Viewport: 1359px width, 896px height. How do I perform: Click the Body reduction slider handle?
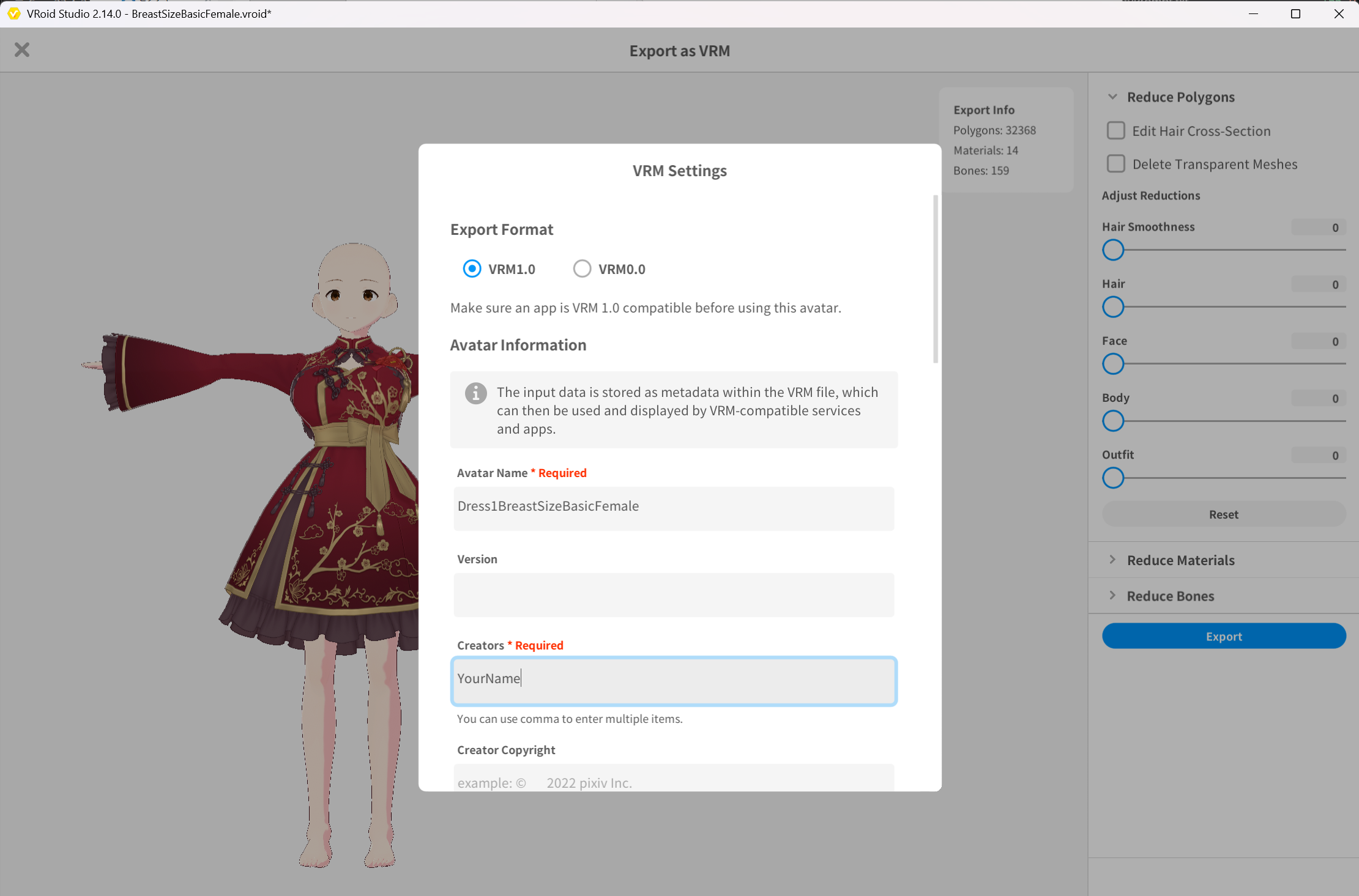[1113, 421]
